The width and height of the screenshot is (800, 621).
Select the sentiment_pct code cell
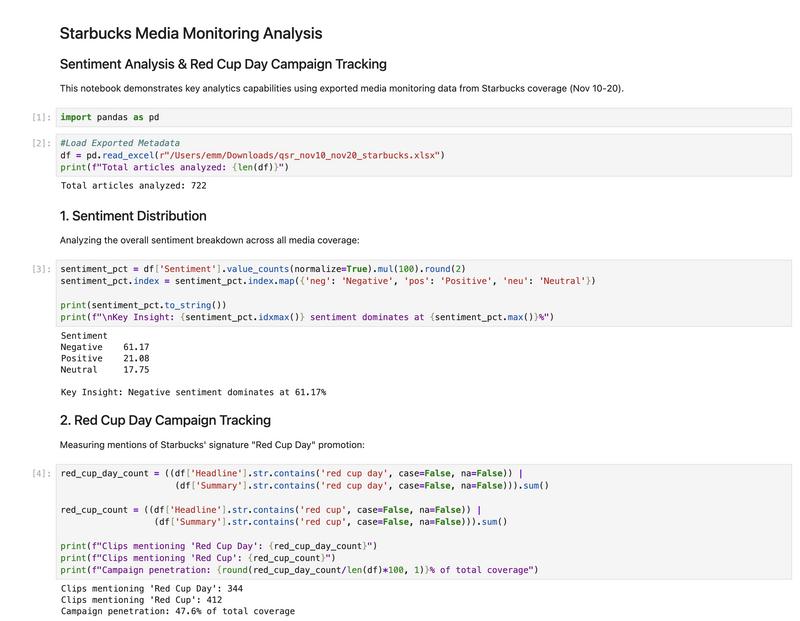click(300, 290)
